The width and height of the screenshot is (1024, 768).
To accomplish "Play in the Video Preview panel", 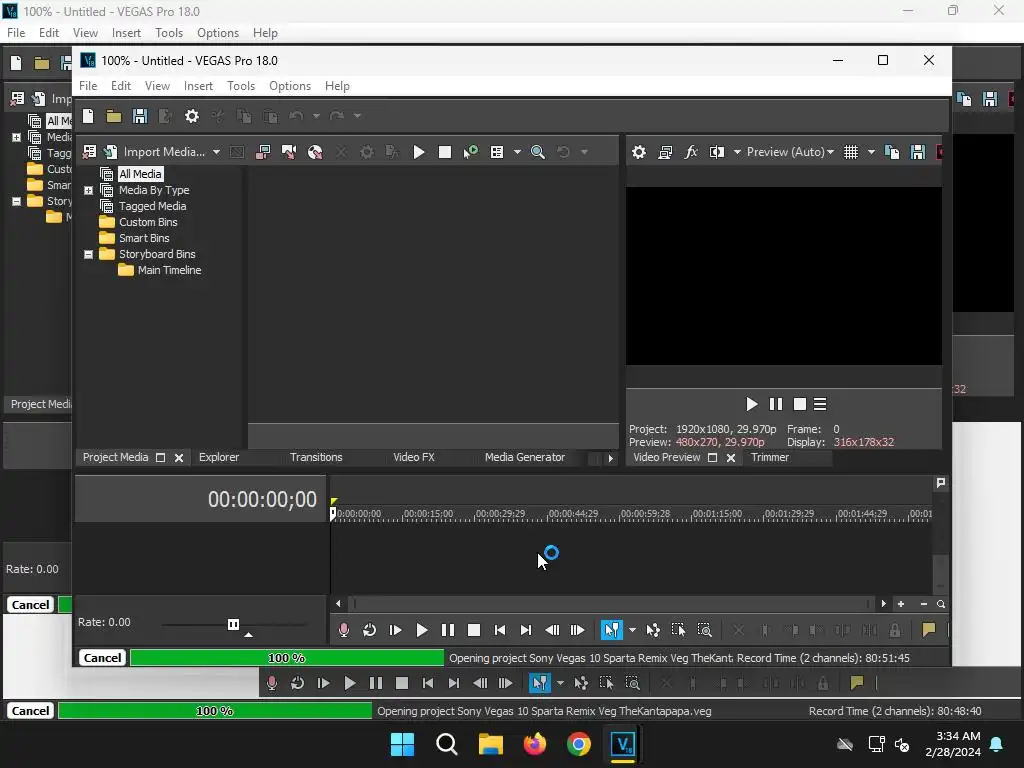I will [x=752, y=404].
